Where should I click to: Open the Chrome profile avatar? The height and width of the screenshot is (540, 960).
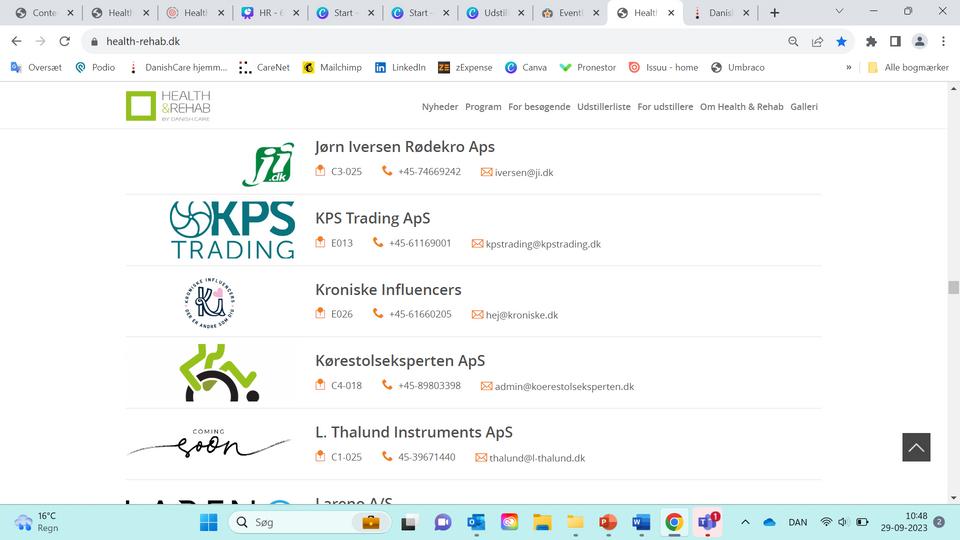click(920, 41)
